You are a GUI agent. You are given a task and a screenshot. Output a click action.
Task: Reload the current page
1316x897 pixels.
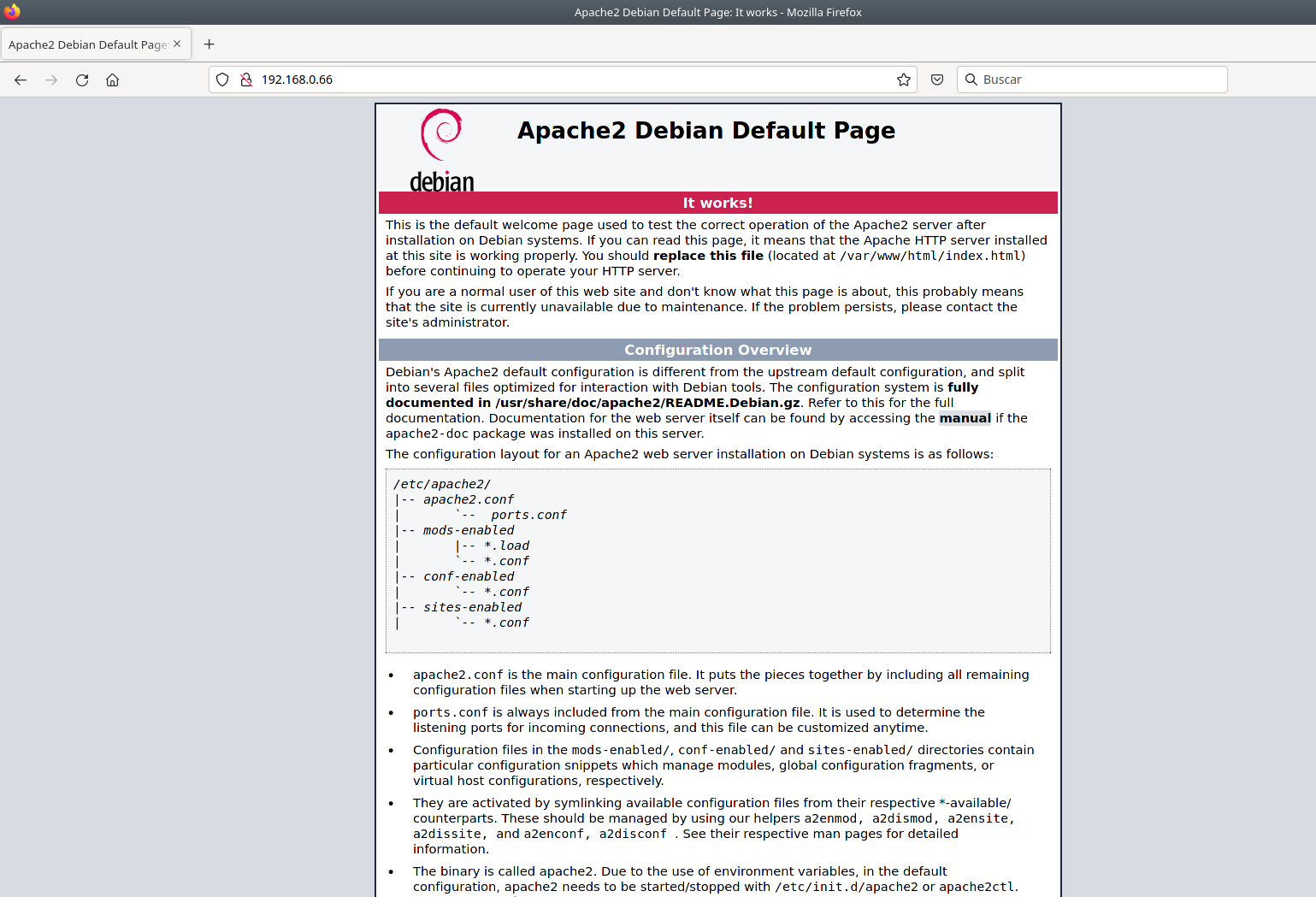point(82,80)
